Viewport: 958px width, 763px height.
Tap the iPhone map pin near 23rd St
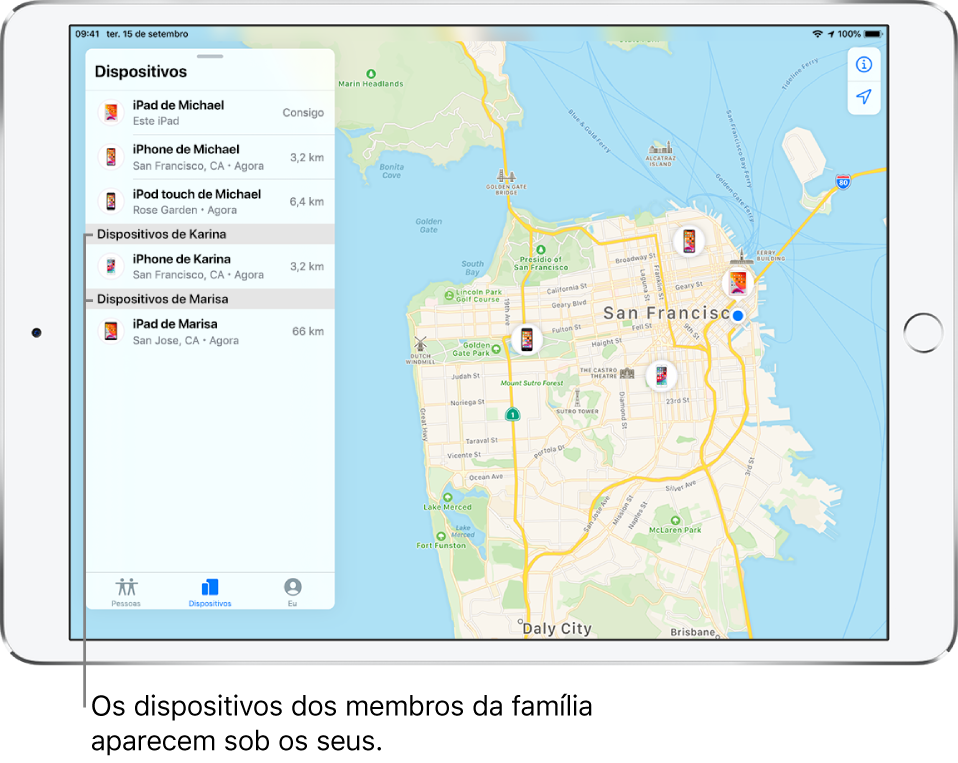[661, 374]
